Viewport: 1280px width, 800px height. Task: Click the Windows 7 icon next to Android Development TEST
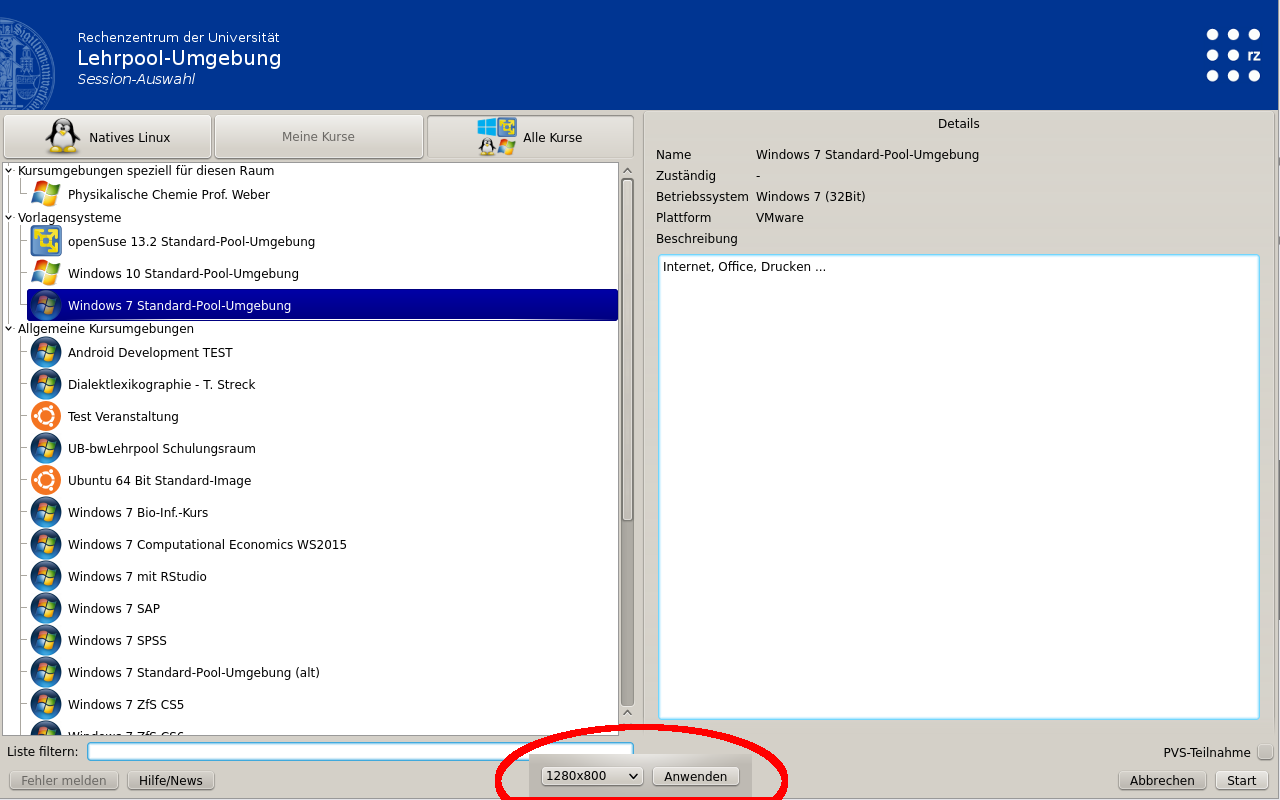point(46,352)
